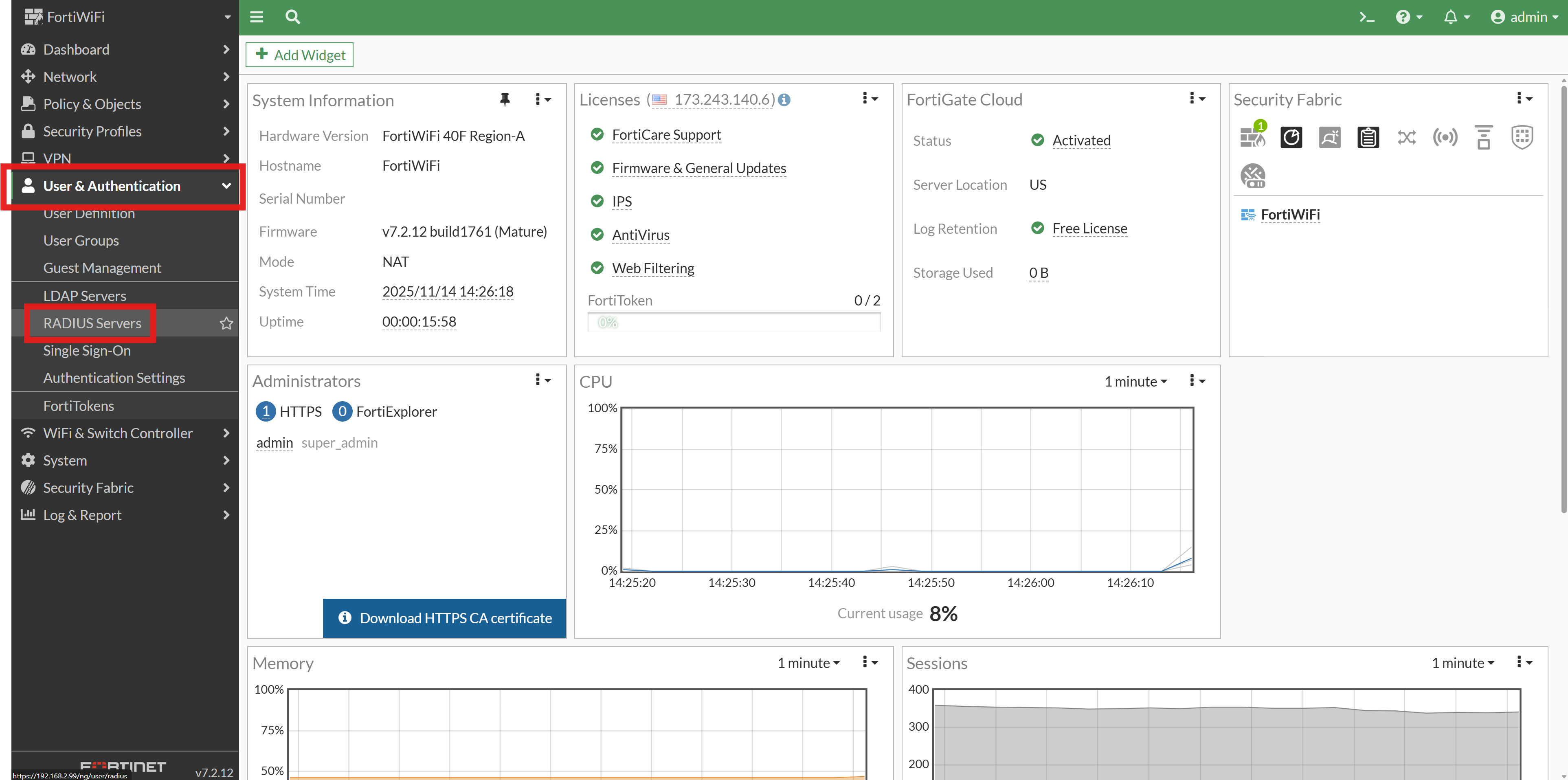Open the CLI console icon
1568x780 pixels.
pyautogui.click(x=1366, y=16)
